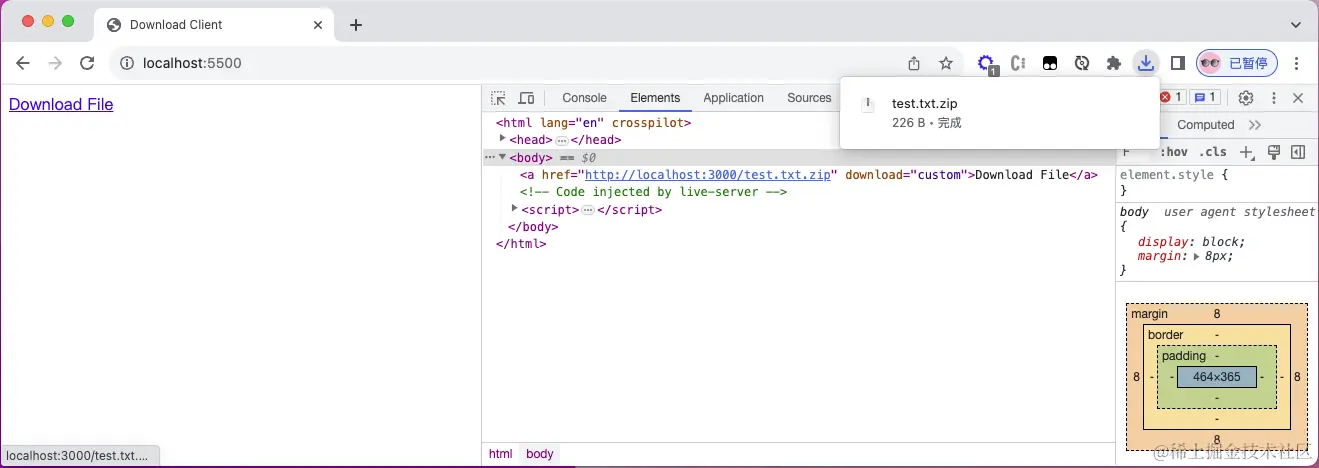Close the DevTools panel
1319x468 pixels.
(x=1298, y=98)
